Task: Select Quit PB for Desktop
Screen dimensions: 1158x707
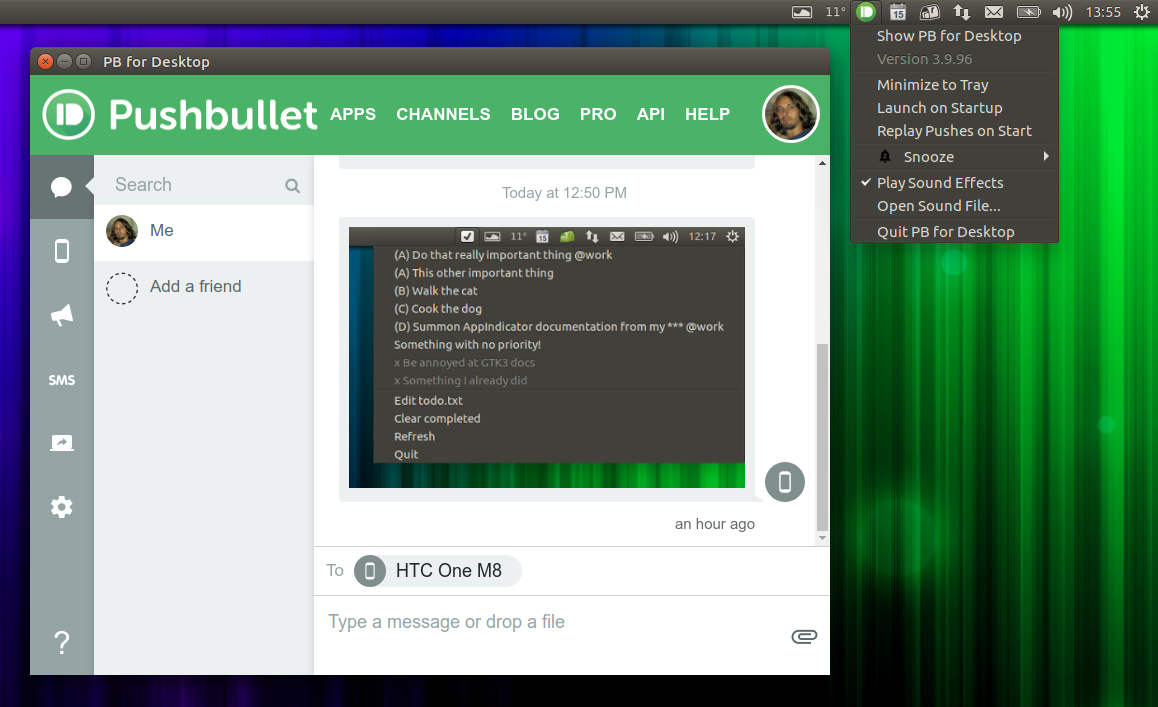Action: click(x=955, y=232)
